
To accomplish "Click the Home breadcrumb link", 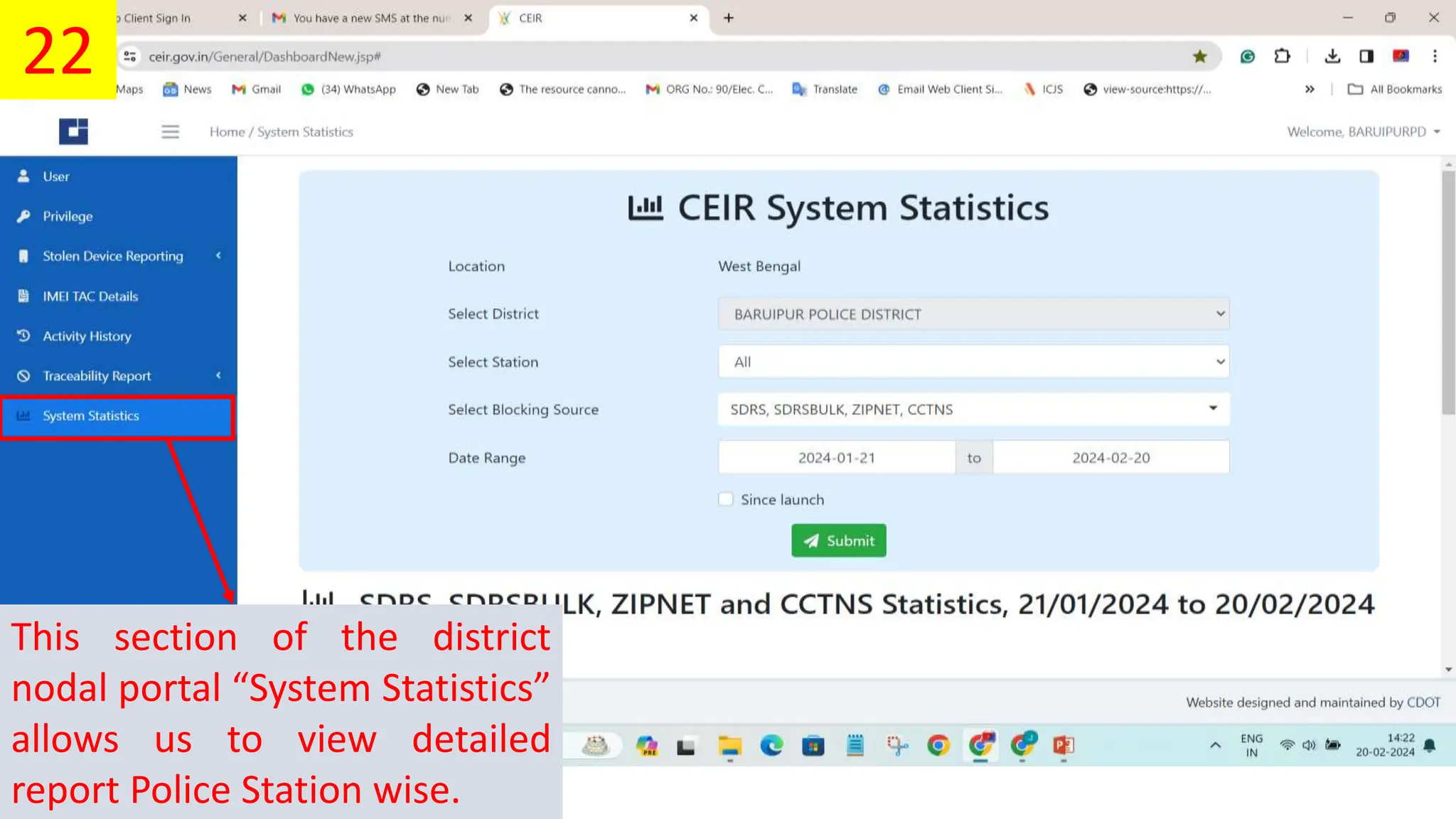I will pos(227,132).
